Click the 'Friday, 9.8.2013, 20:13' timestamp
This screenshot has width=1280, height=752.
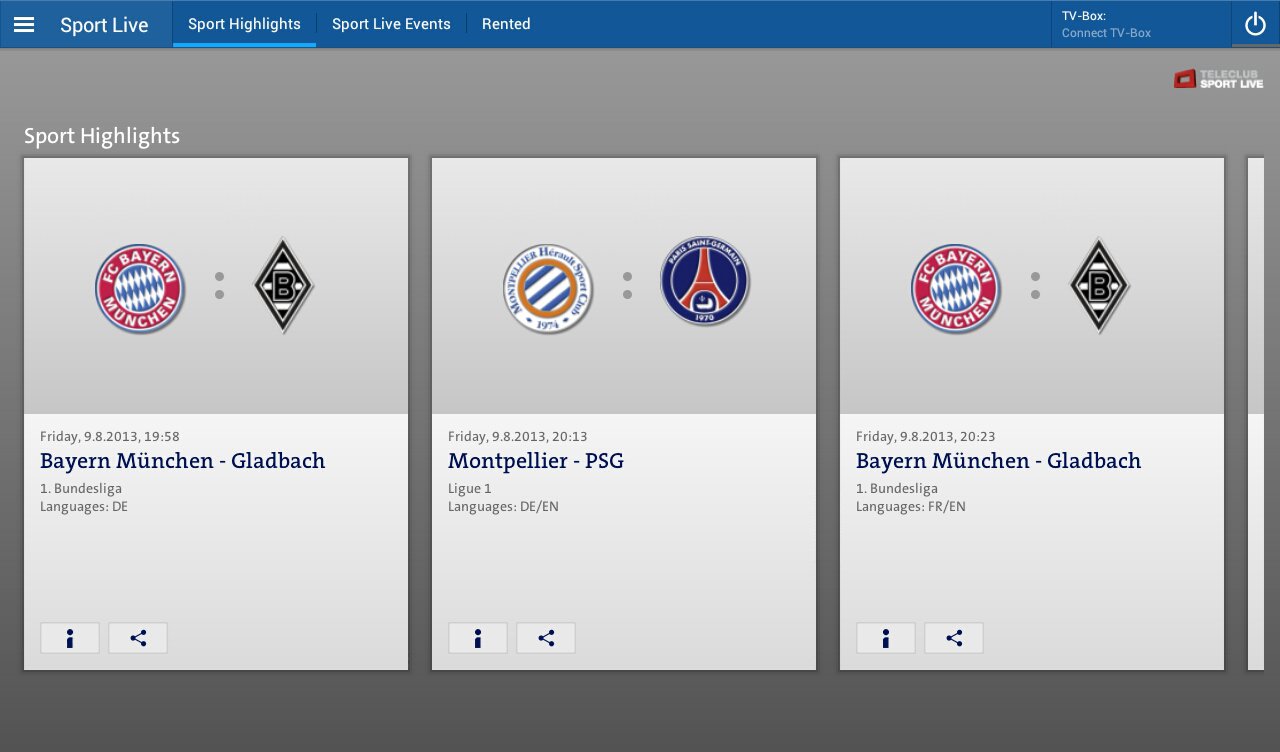coord(518,436)
